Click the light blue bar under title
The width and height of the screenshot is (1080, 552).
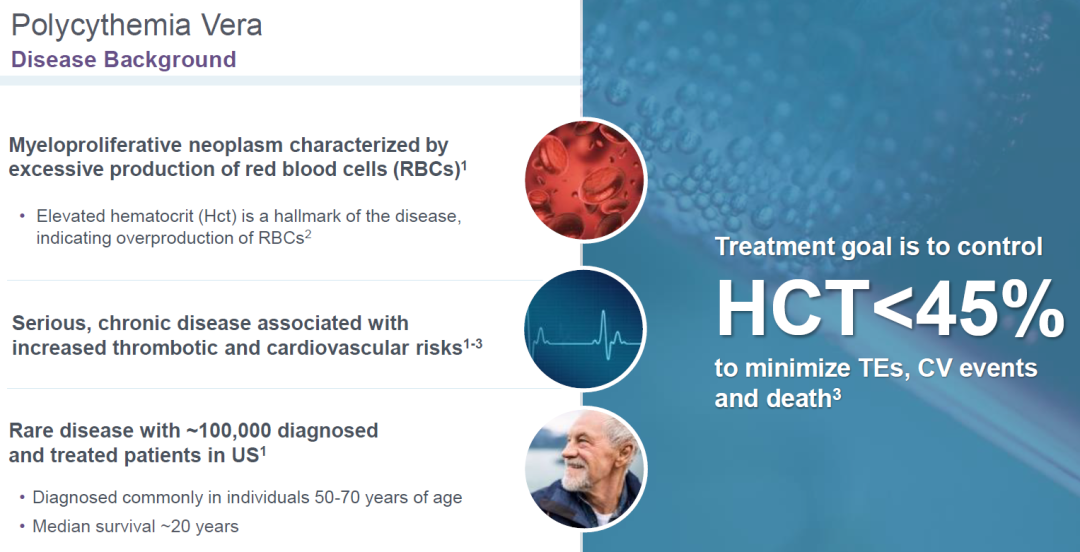pyautogui.click(x=291, y=81)
